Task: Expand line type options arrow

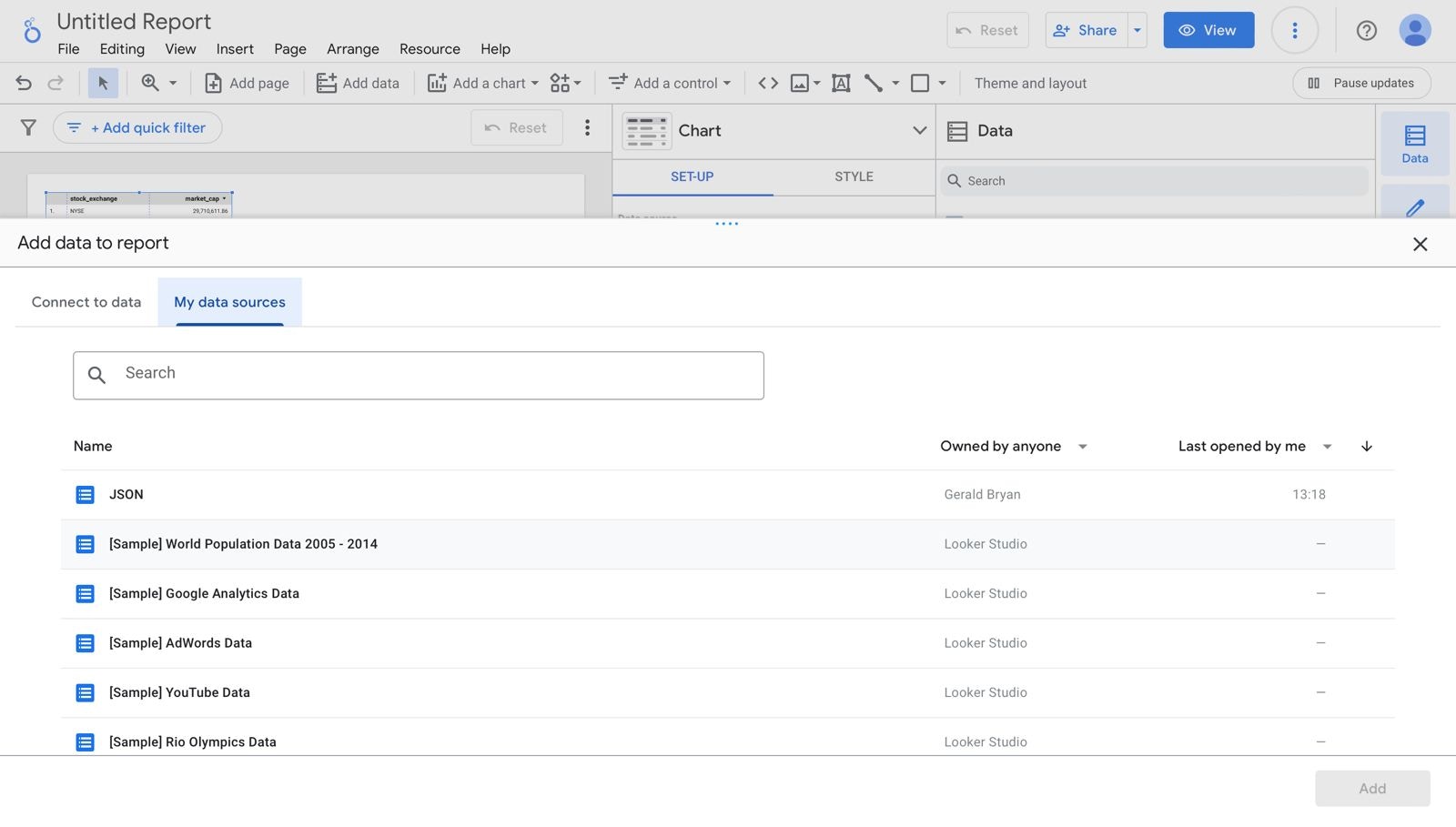Action: coord(895,83)
